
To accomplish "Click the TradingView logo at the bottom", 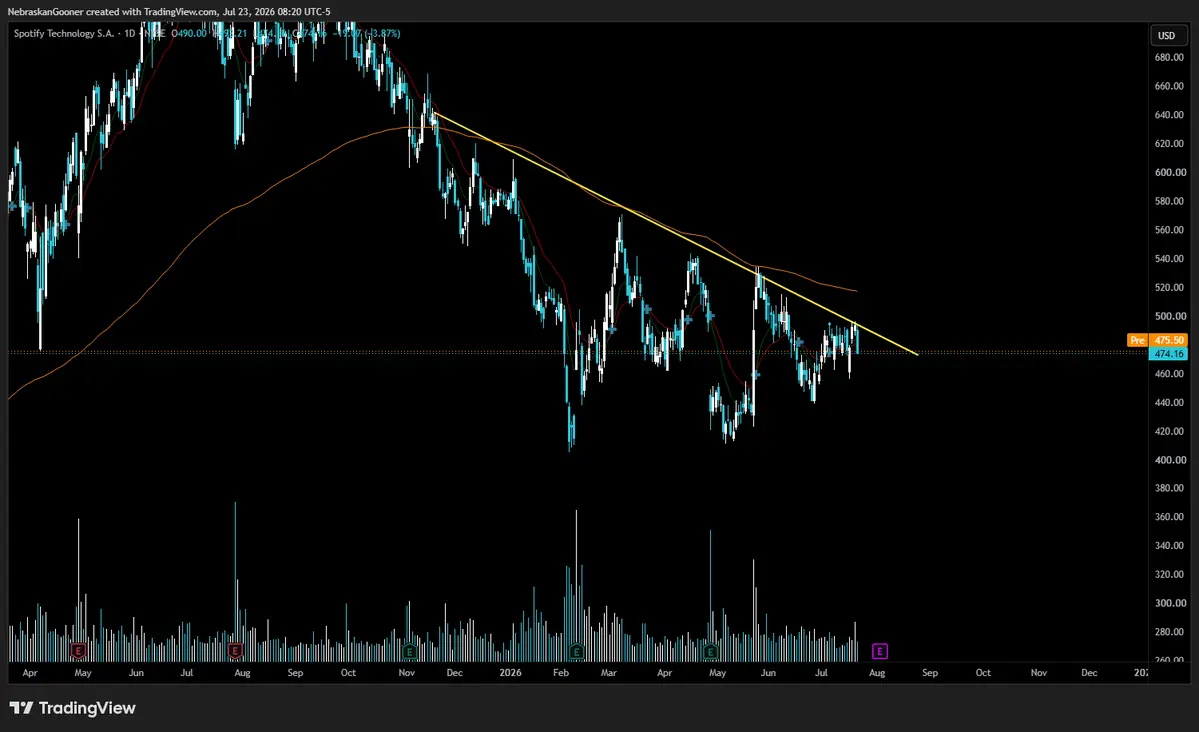I will (x=73, y=708).
